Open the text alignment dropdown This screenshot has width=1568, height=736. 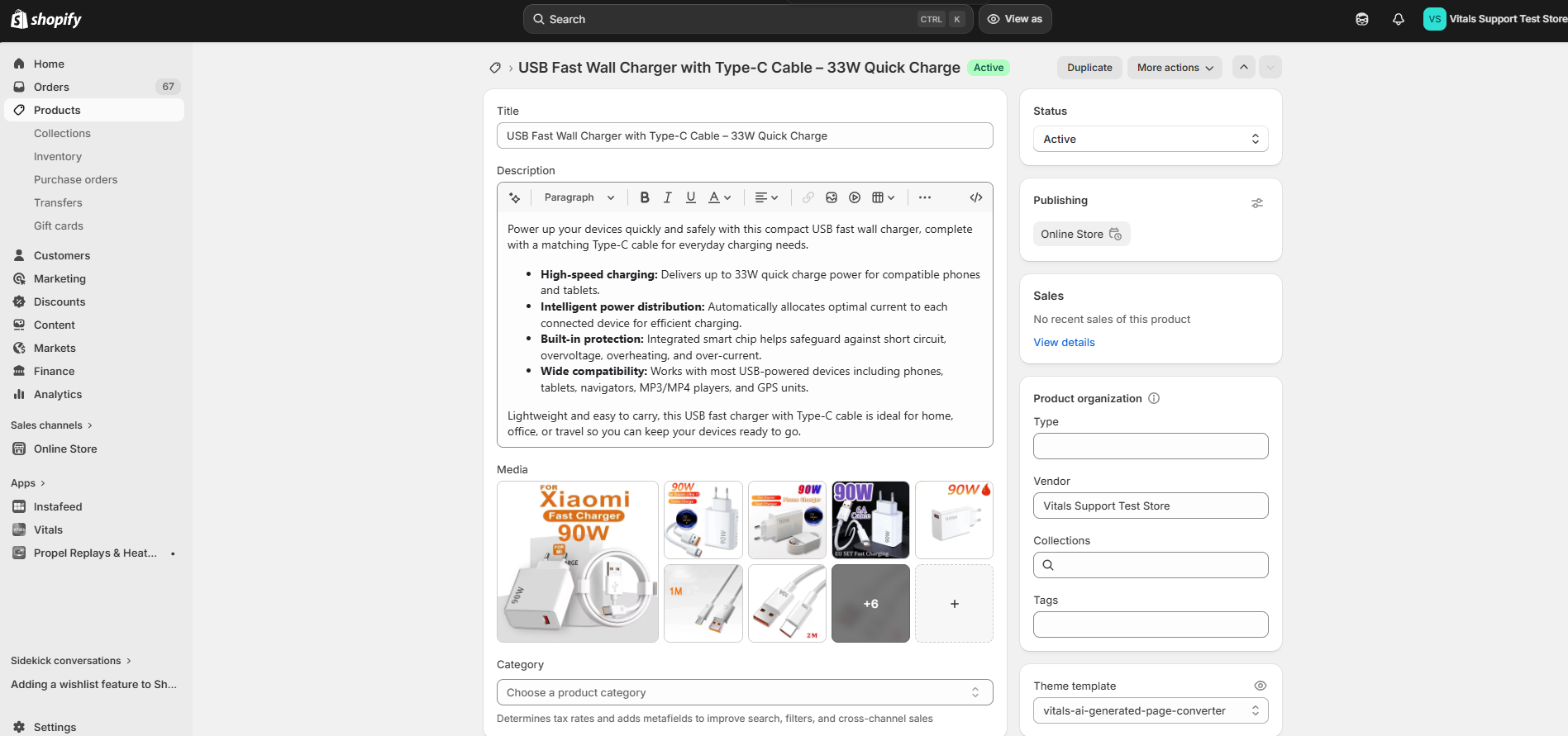(767, 197)
